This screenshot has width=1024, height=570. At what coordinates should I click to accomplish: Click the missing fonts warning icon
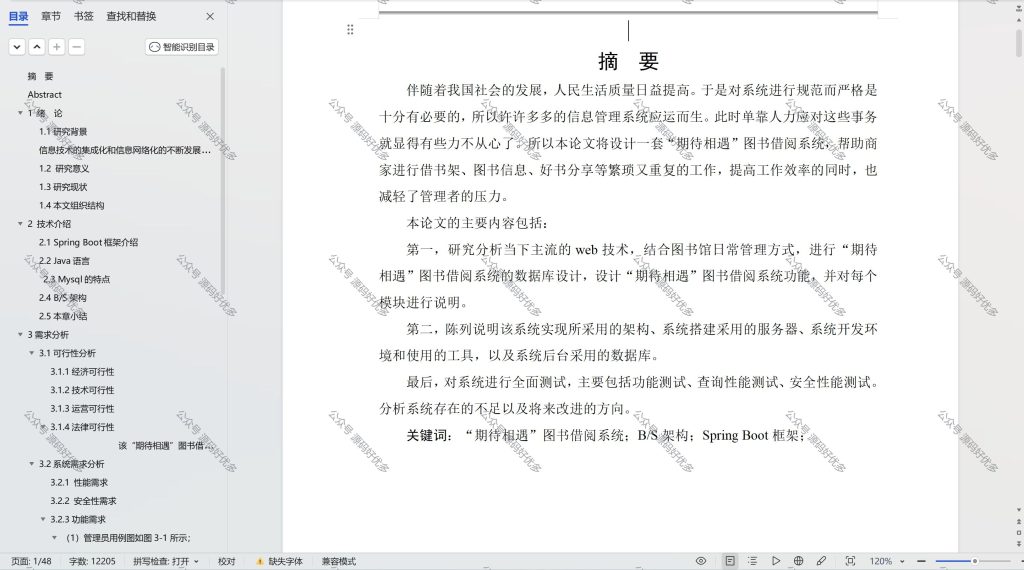click(260, 562)
